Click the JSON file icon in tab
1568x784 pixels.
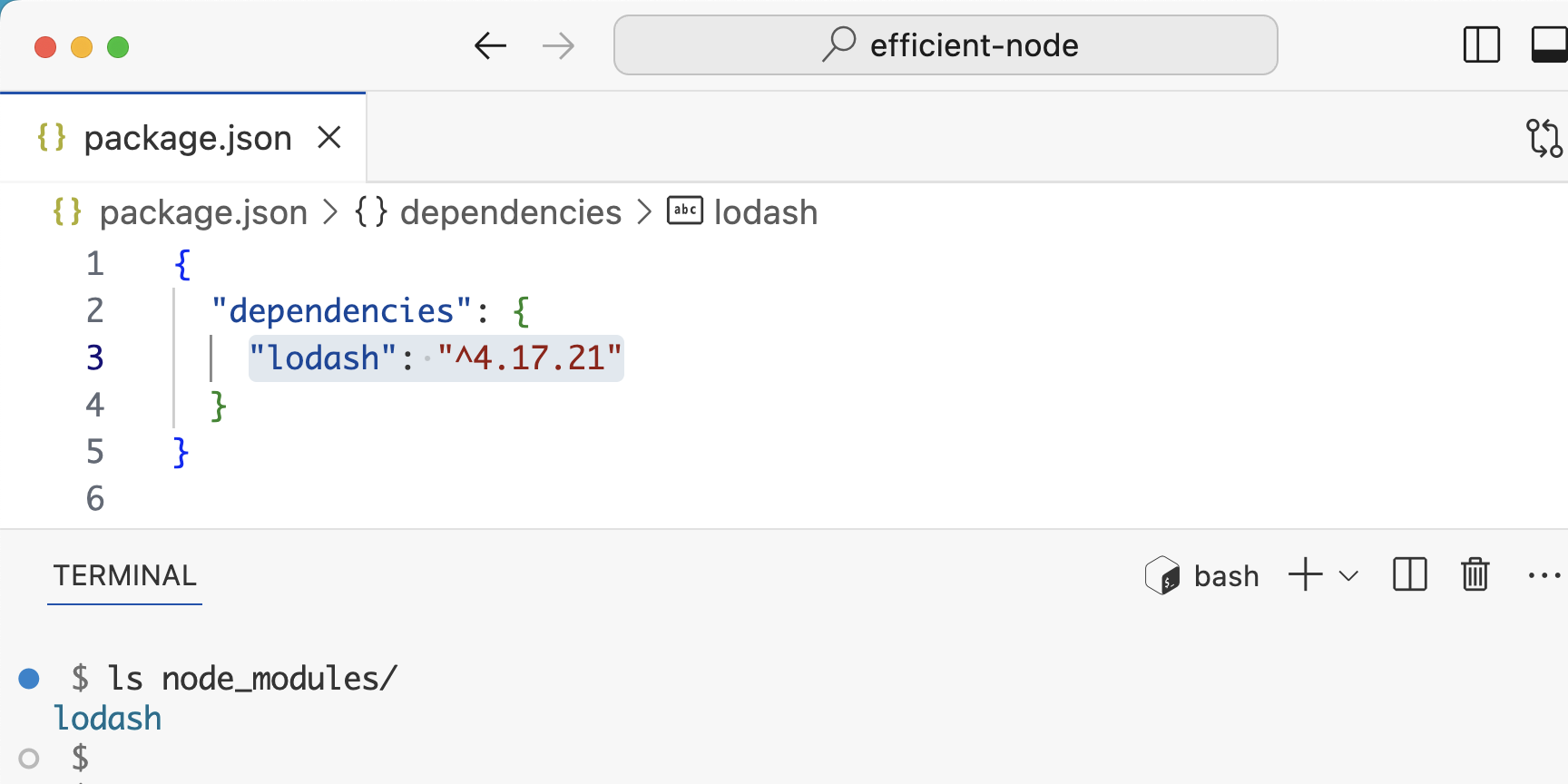tap(52, 137)
